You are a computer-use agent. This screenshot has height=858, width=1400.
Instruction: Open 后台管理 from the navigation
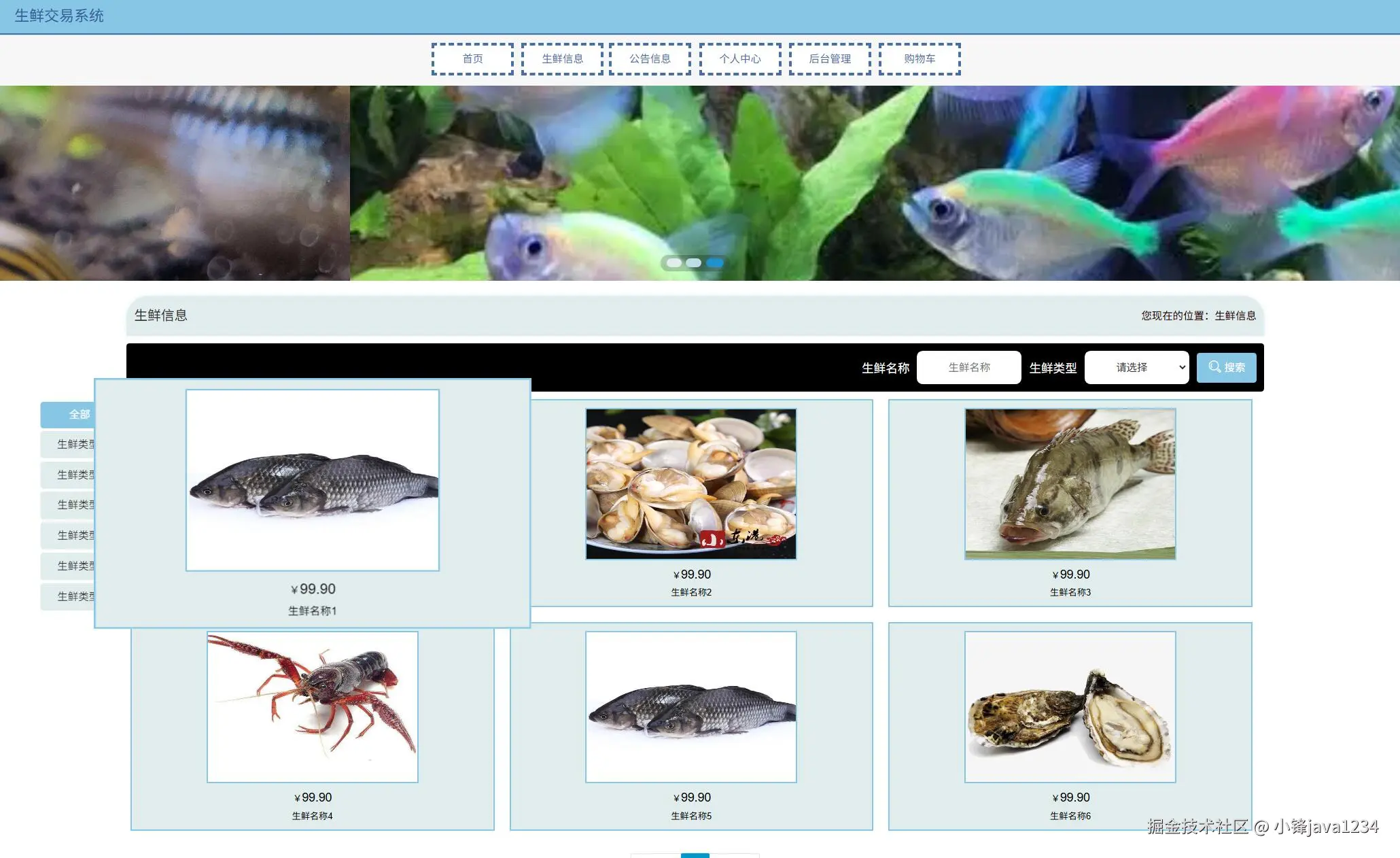coord(830,58)
